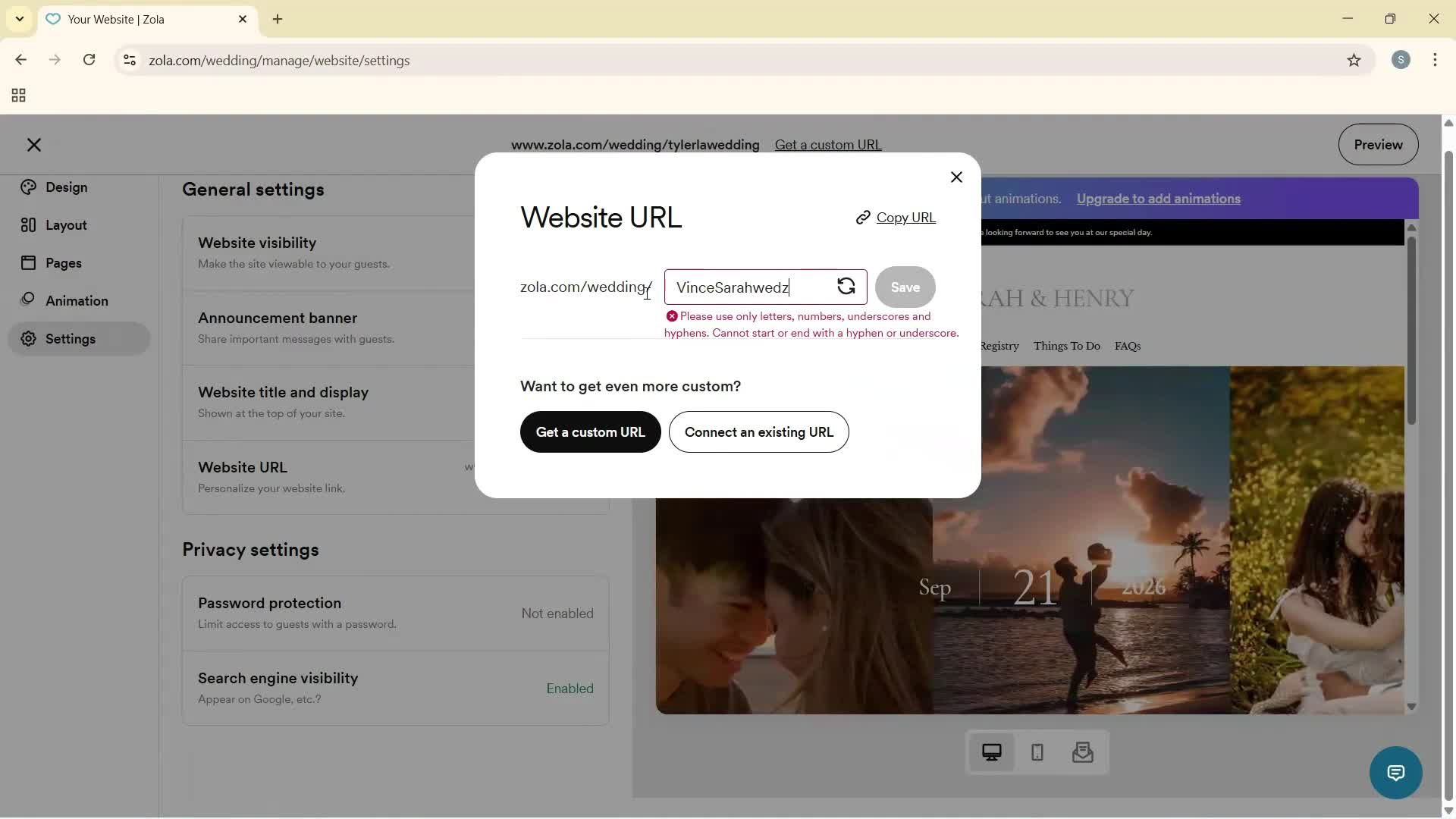1456x819 pixels.
Task: Open the browser tab search dropdown
Action: tap(19, 19)
